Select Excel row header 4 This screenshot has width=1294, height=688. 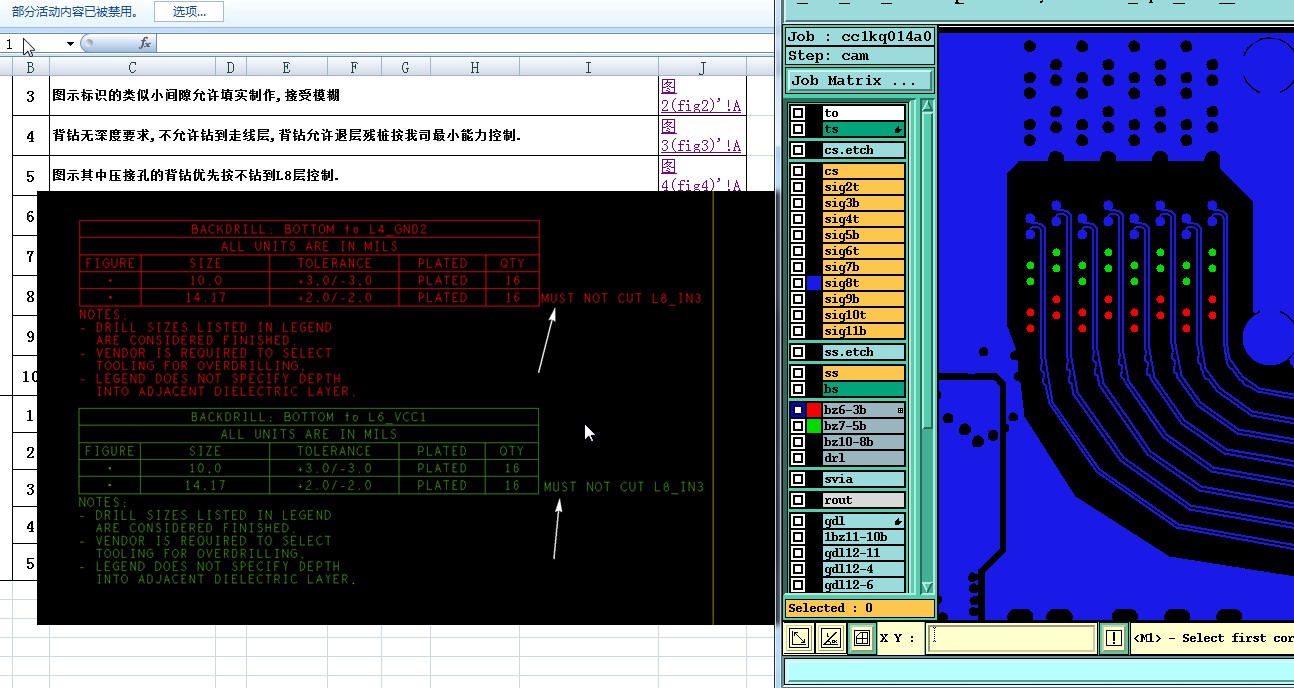pyautogui.click(x=30, y=136)
